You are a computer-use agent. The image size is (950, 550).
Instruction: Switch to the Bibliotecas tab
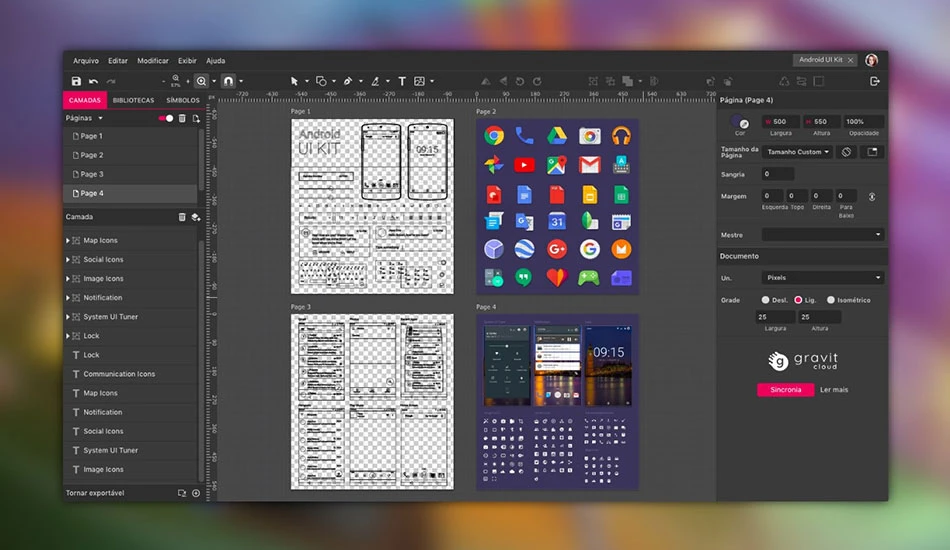click(x=133, y=100)
